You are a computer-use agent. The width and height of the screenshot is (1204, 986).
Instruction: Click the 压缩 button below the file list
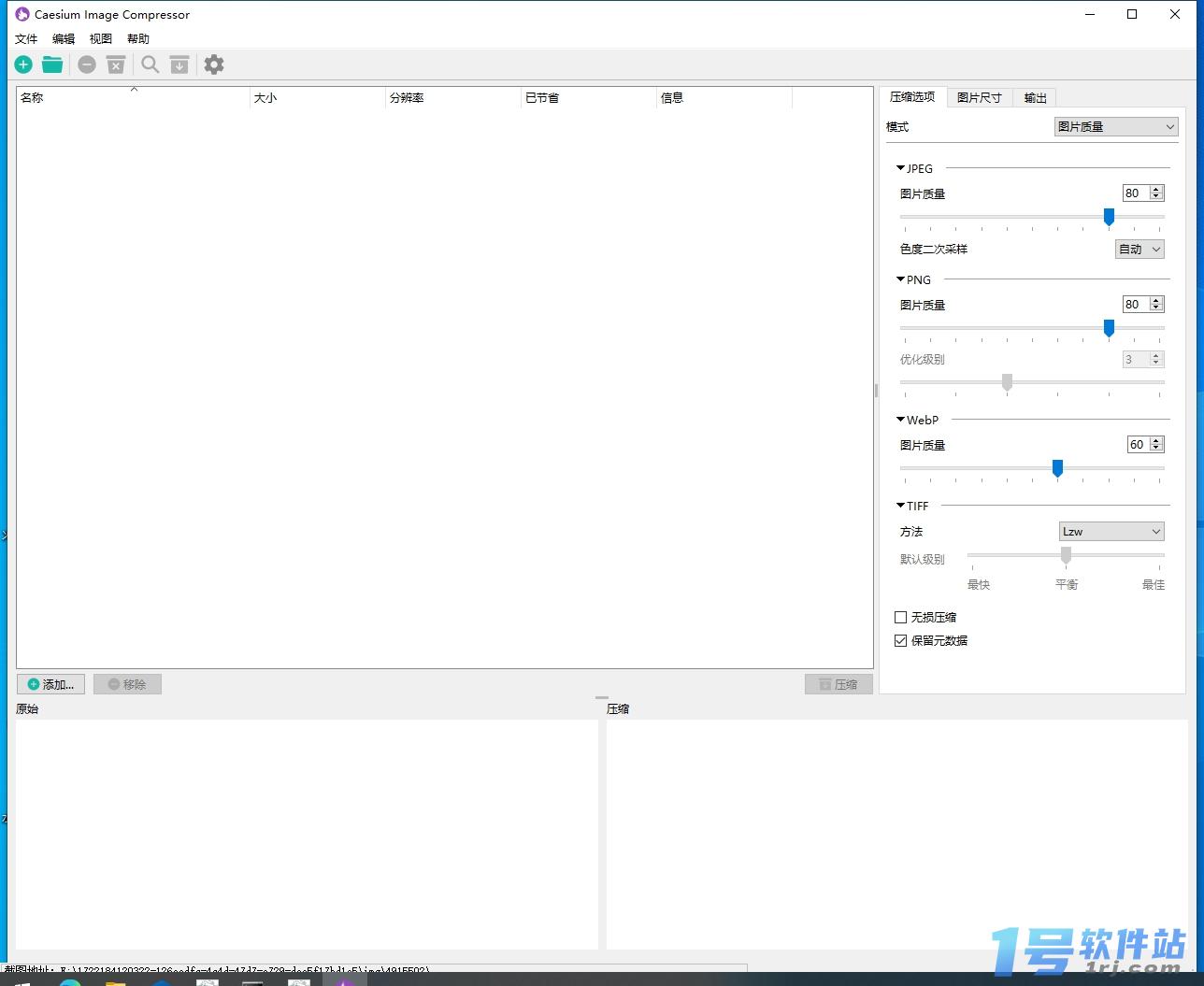pos(838,684)
